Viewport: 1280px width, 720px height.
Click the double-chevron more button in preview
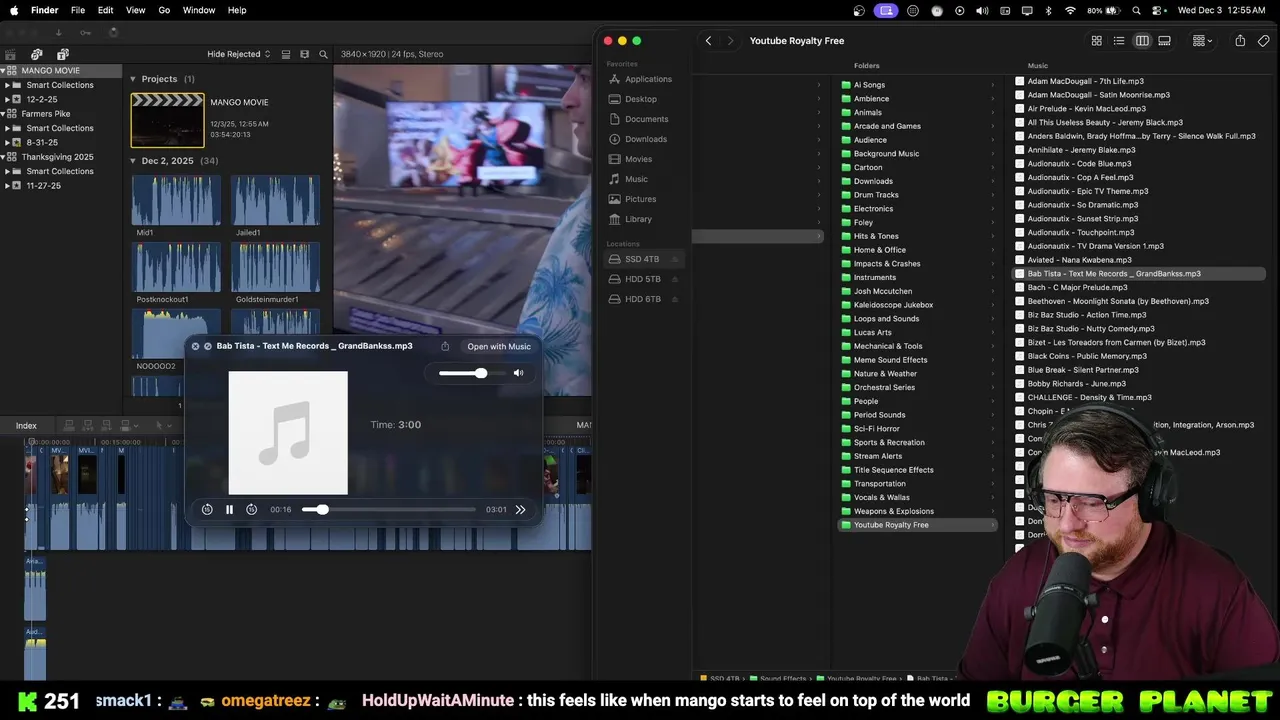pyautogui.click(x=520, y=510)
